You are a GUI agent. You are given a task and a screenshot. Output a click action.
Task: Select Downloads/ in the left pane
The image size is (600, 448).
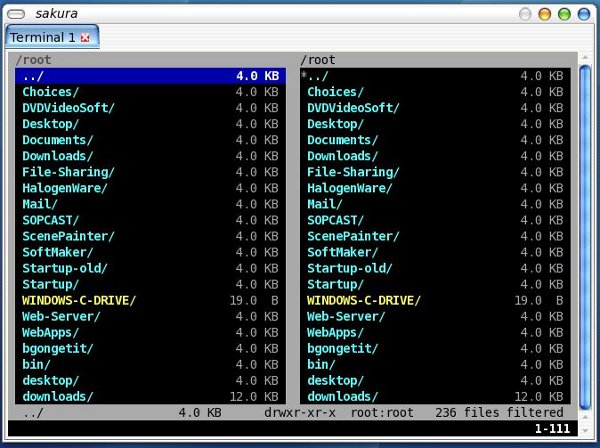pyautogui.click(x=150, y=156)
